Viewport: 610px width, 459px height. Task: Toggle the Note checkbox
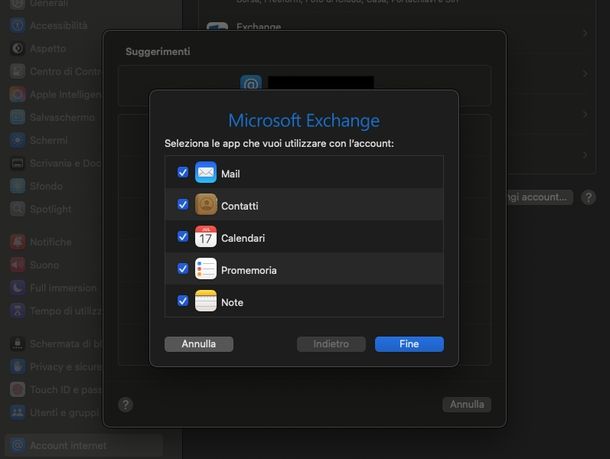183,301
